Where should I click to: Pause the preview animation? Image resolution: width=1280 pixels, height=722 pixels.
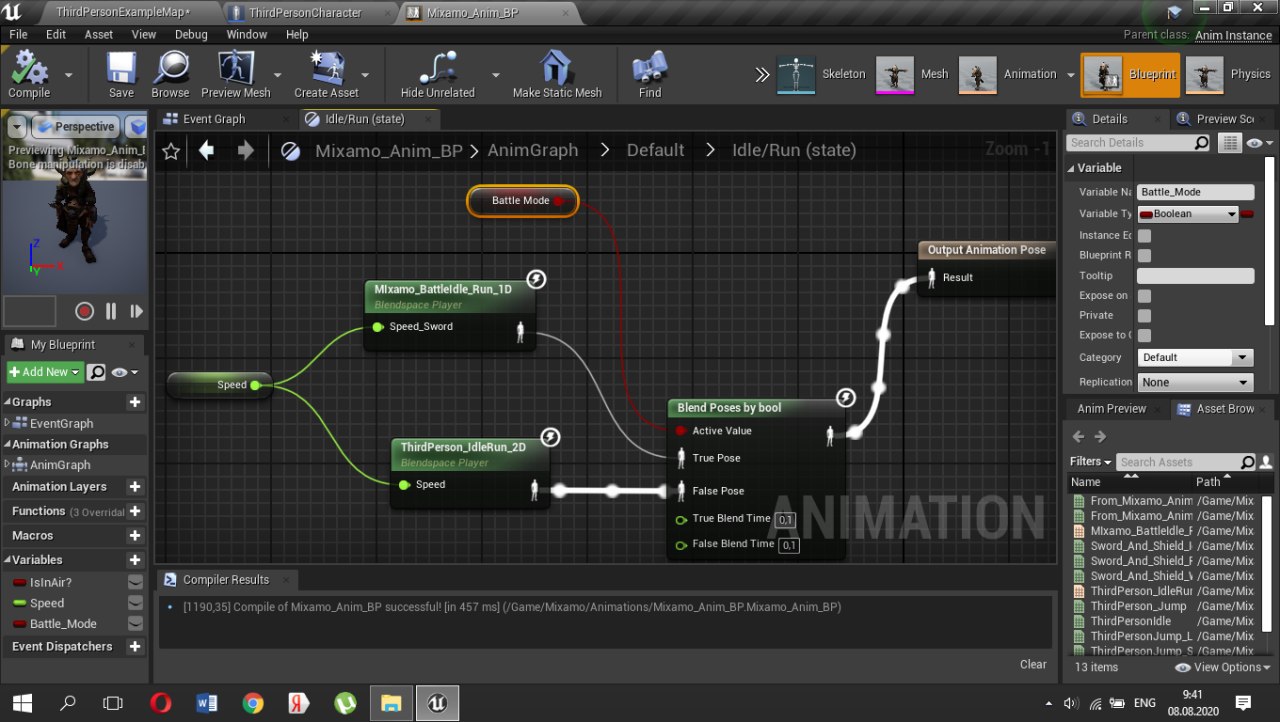111,311
